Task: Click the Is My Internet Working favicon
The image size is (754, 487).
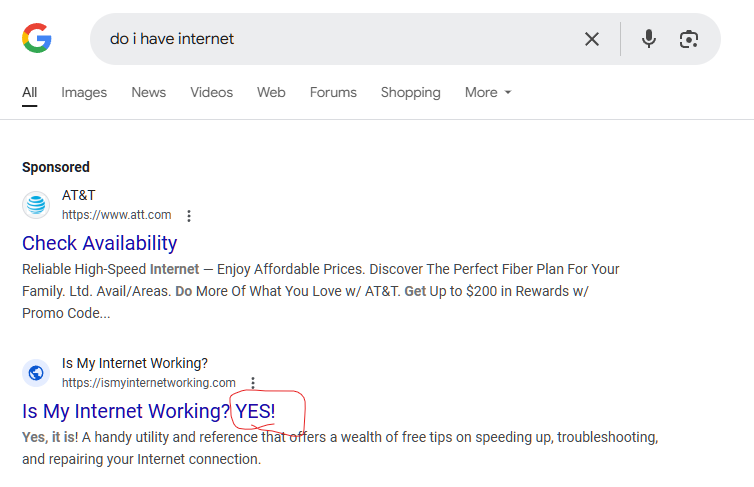Action: pyautogui.click(x=37, y=373)
